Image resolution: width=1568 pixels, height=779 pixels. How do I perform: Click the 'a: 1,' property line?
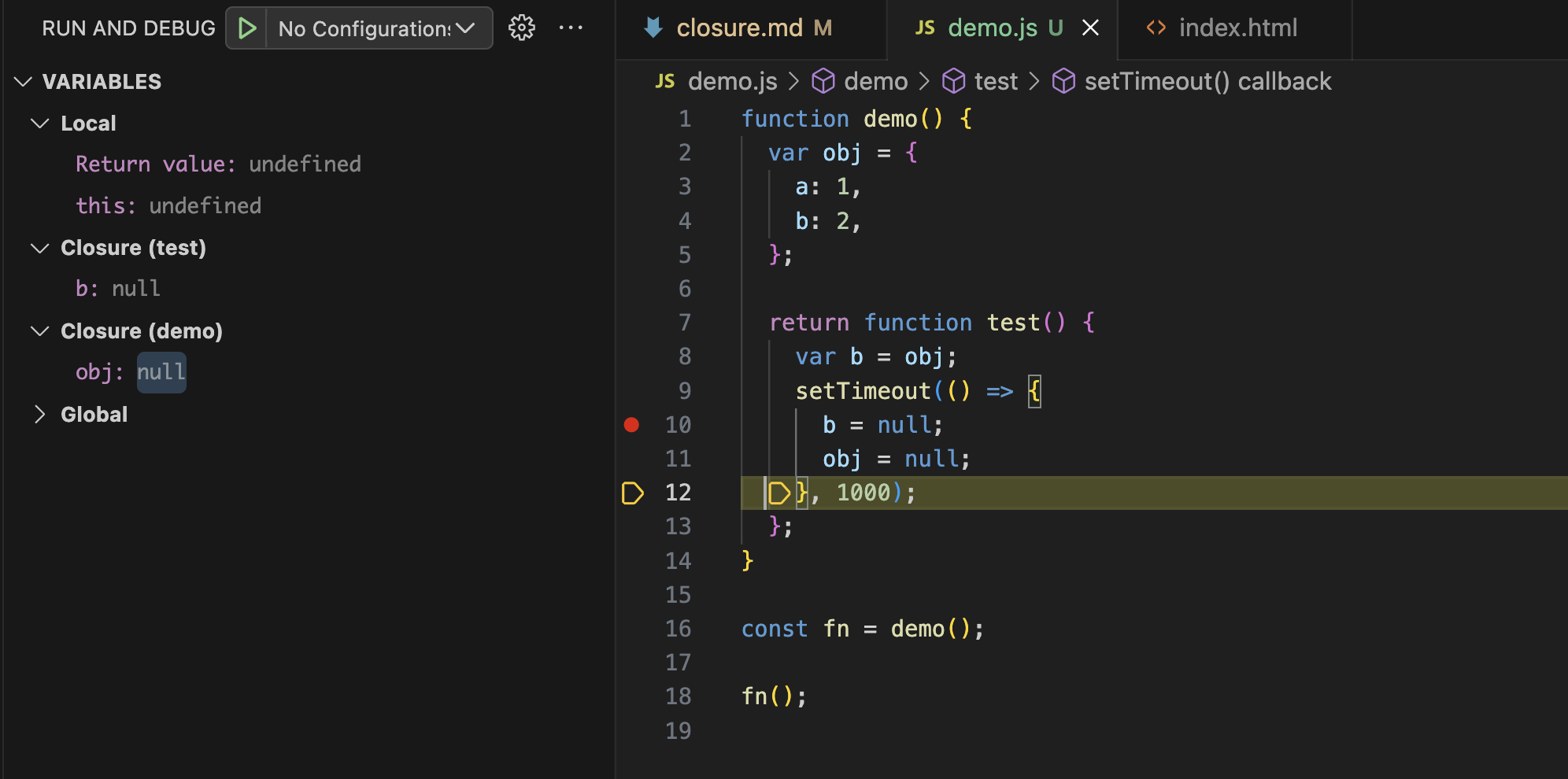coord(828,187)
